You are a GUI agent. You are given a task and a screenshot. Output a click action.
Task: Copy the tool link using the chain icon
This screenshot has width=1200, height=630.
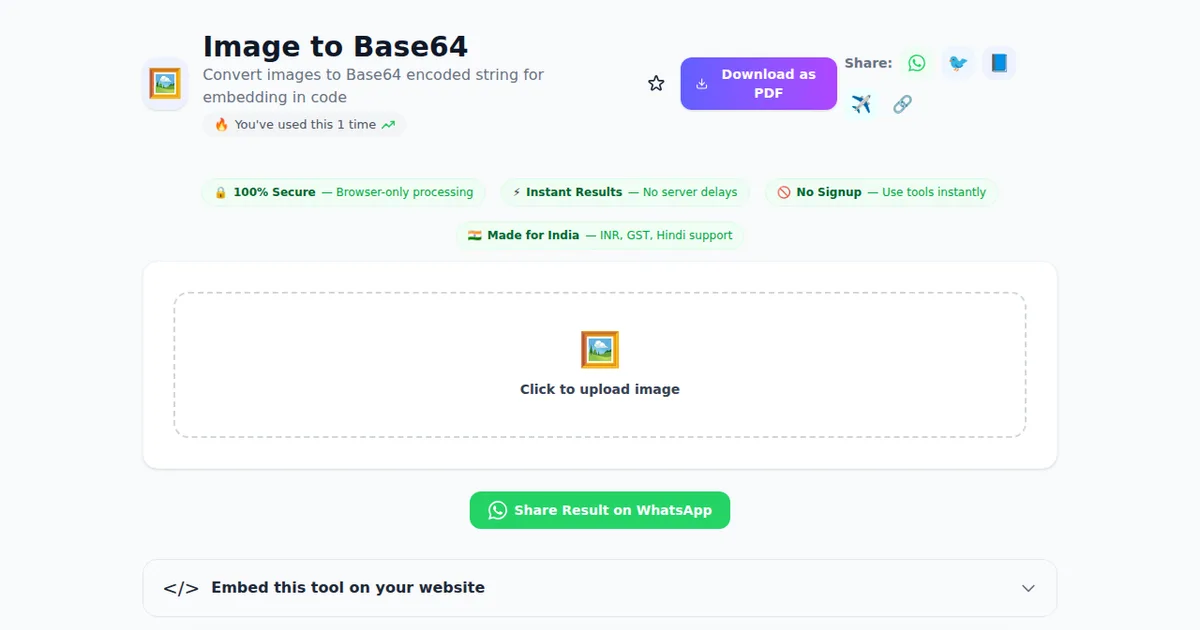[x=902, y=103]
